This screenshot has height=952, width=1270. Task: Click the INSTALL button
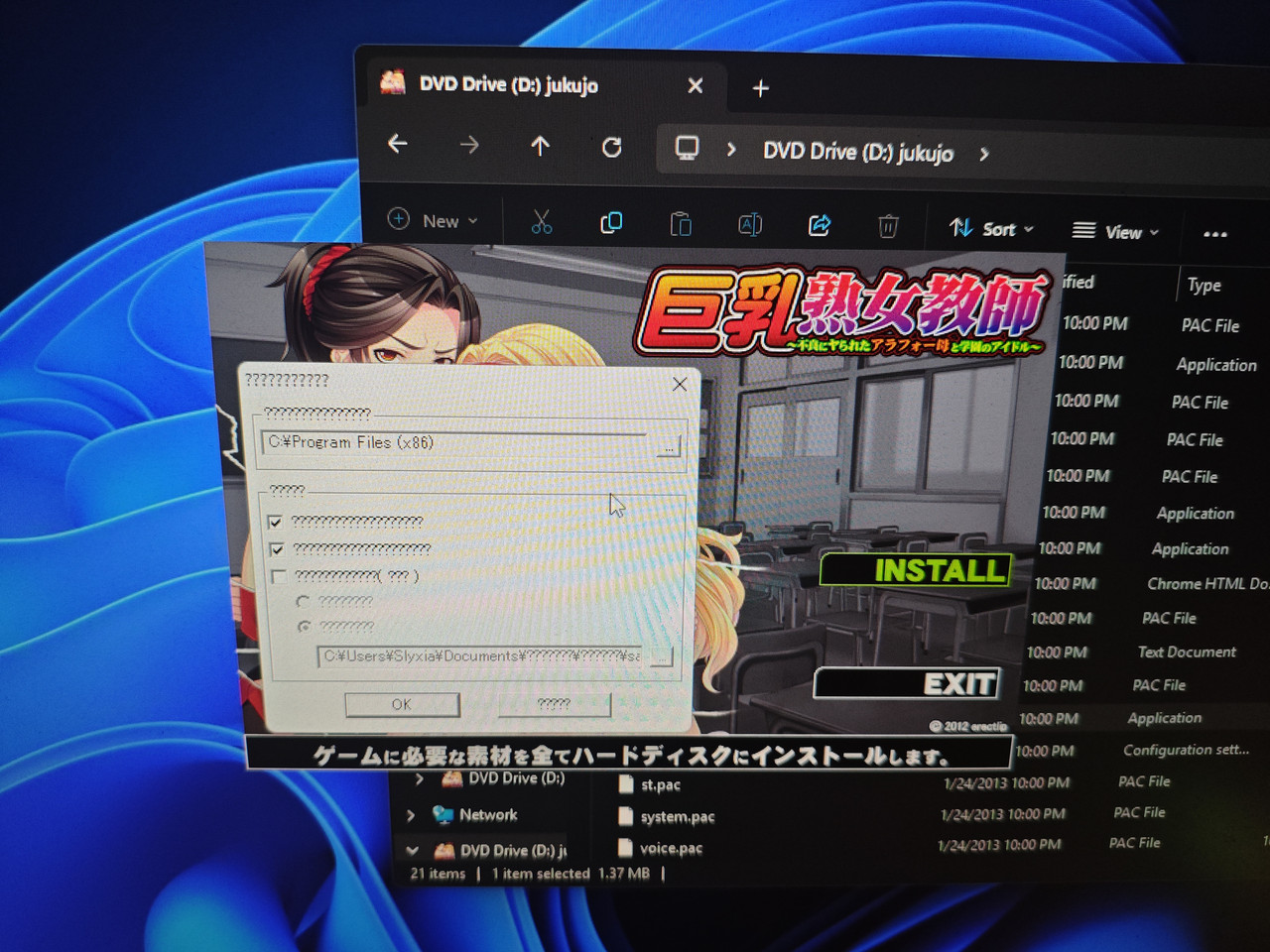tap(917, 569)
